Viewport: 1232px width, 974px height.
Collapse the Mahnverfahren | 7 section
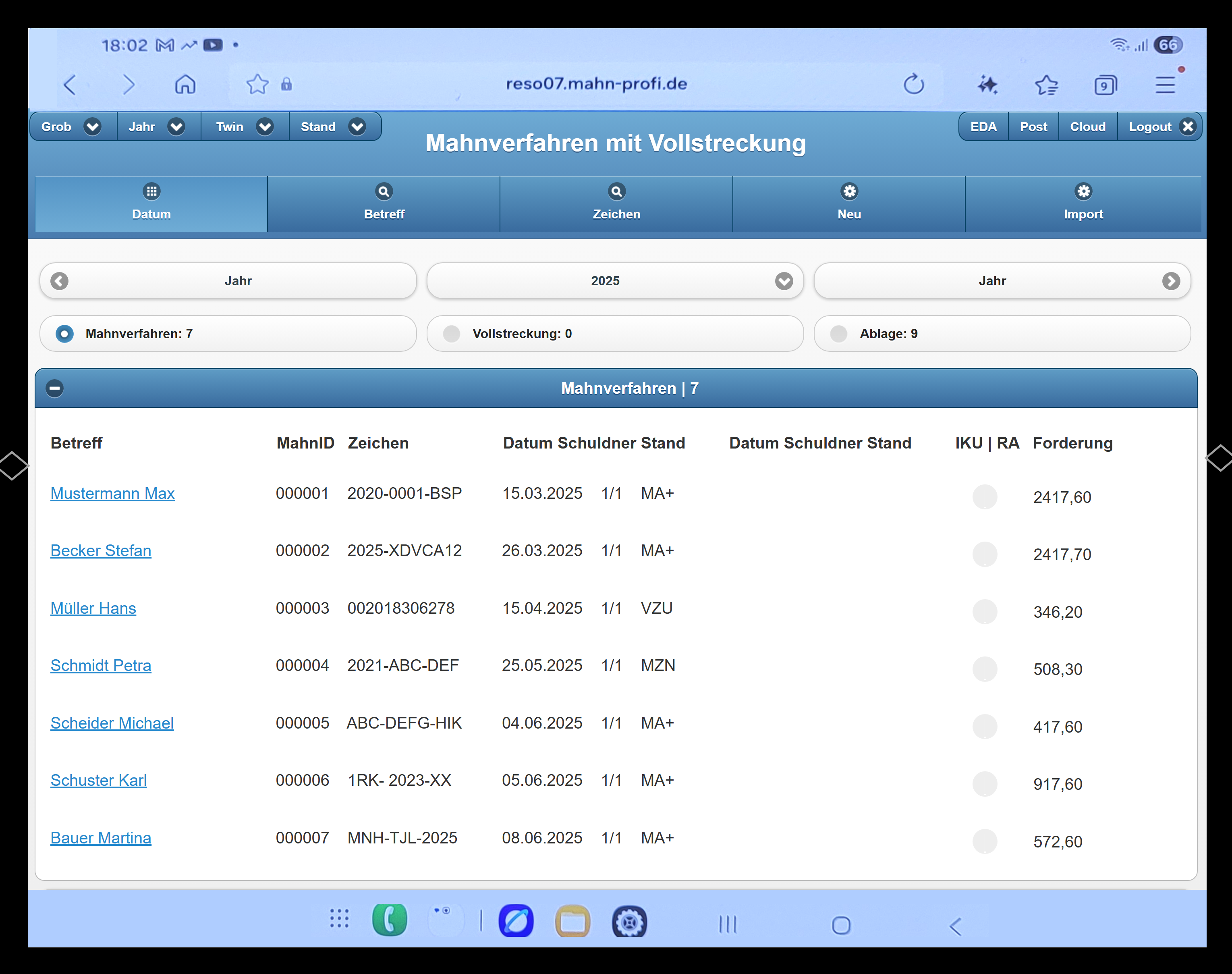(x=55, y=388)
